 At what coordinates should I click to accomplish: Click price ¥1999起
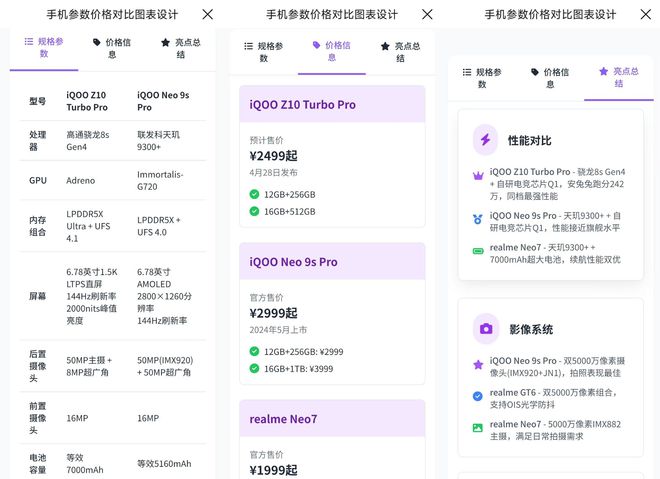[273, 470]
